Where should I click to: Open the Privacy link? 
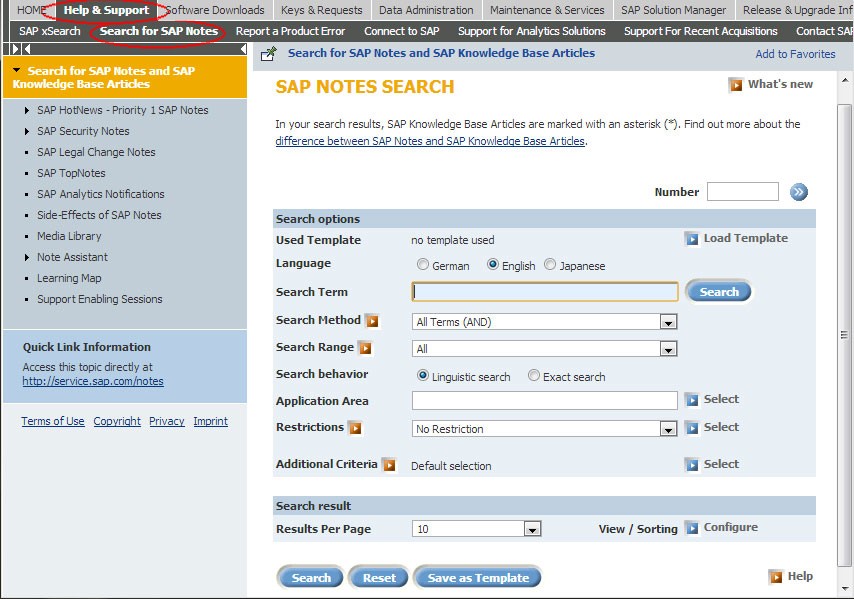pyautogui.click(x=167, y=421)
